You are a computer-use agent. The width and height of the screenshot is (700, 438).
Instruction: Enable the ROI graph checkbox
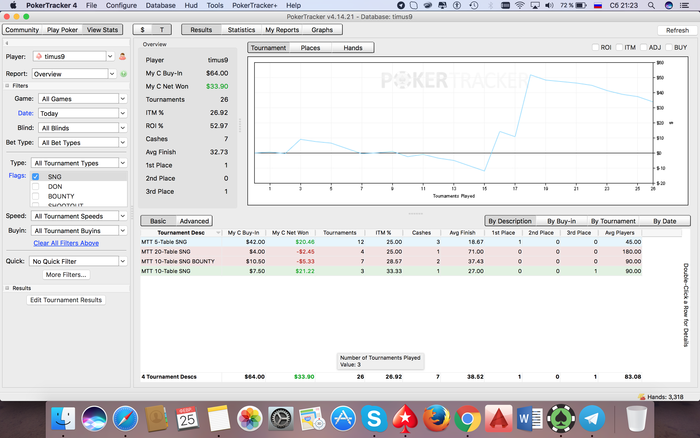595,47
